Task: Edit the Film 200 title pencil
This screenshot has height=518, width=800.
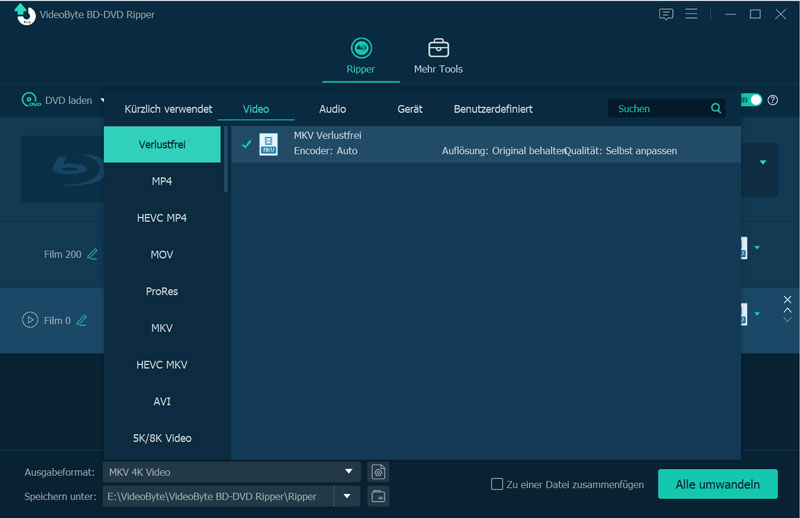Action: (92, 254)
